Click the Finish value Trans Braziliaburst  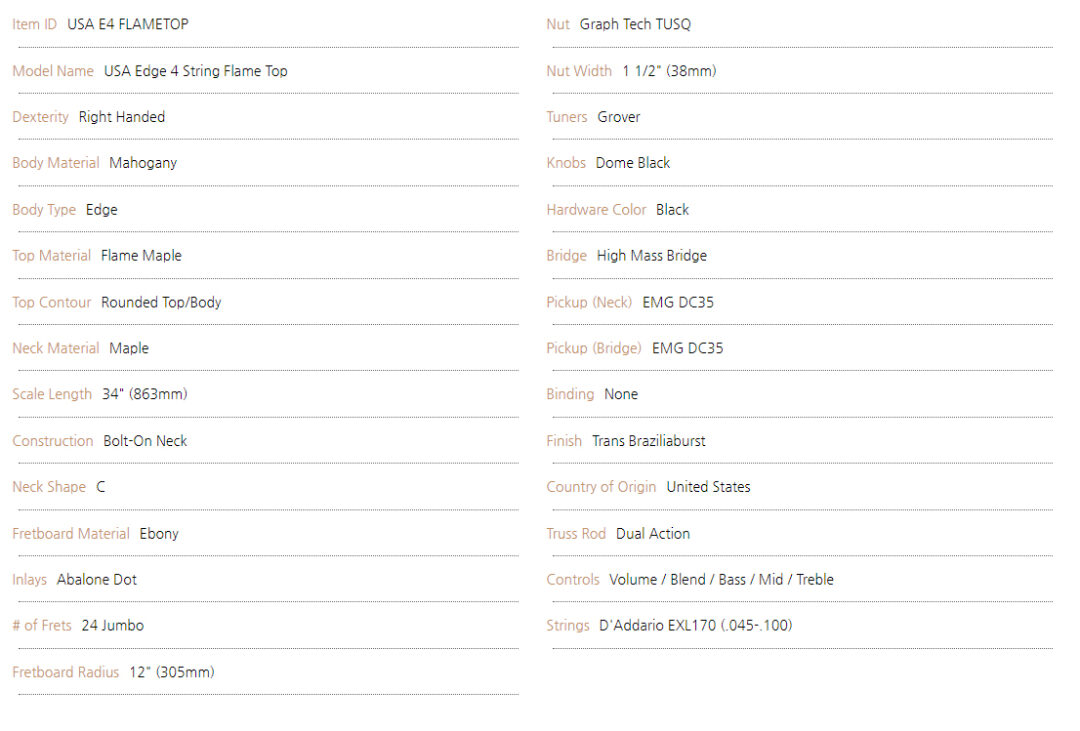click(x=649, y=441)
